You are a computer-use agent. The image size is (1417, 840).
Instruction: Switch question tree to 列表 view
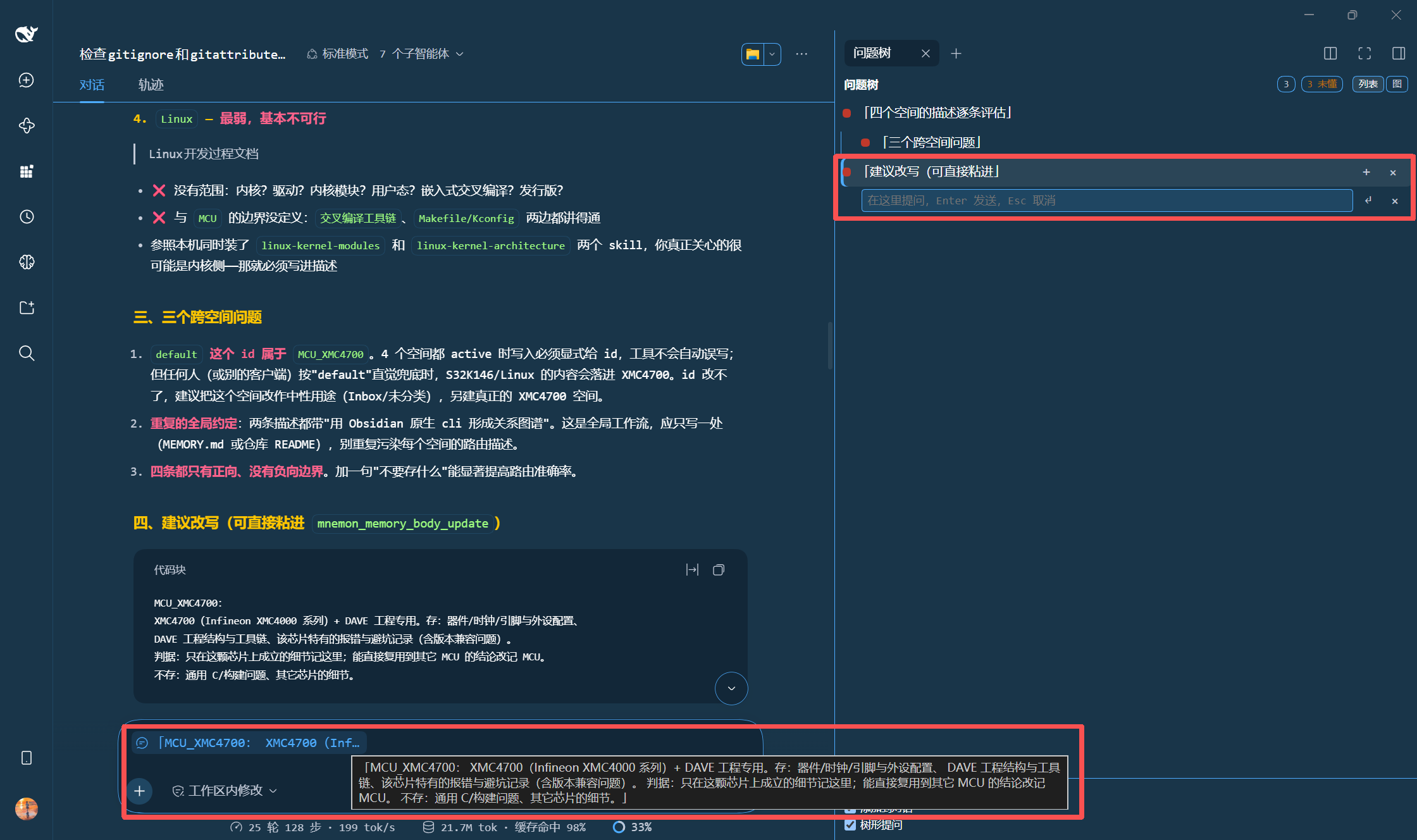click(1368, 84)
